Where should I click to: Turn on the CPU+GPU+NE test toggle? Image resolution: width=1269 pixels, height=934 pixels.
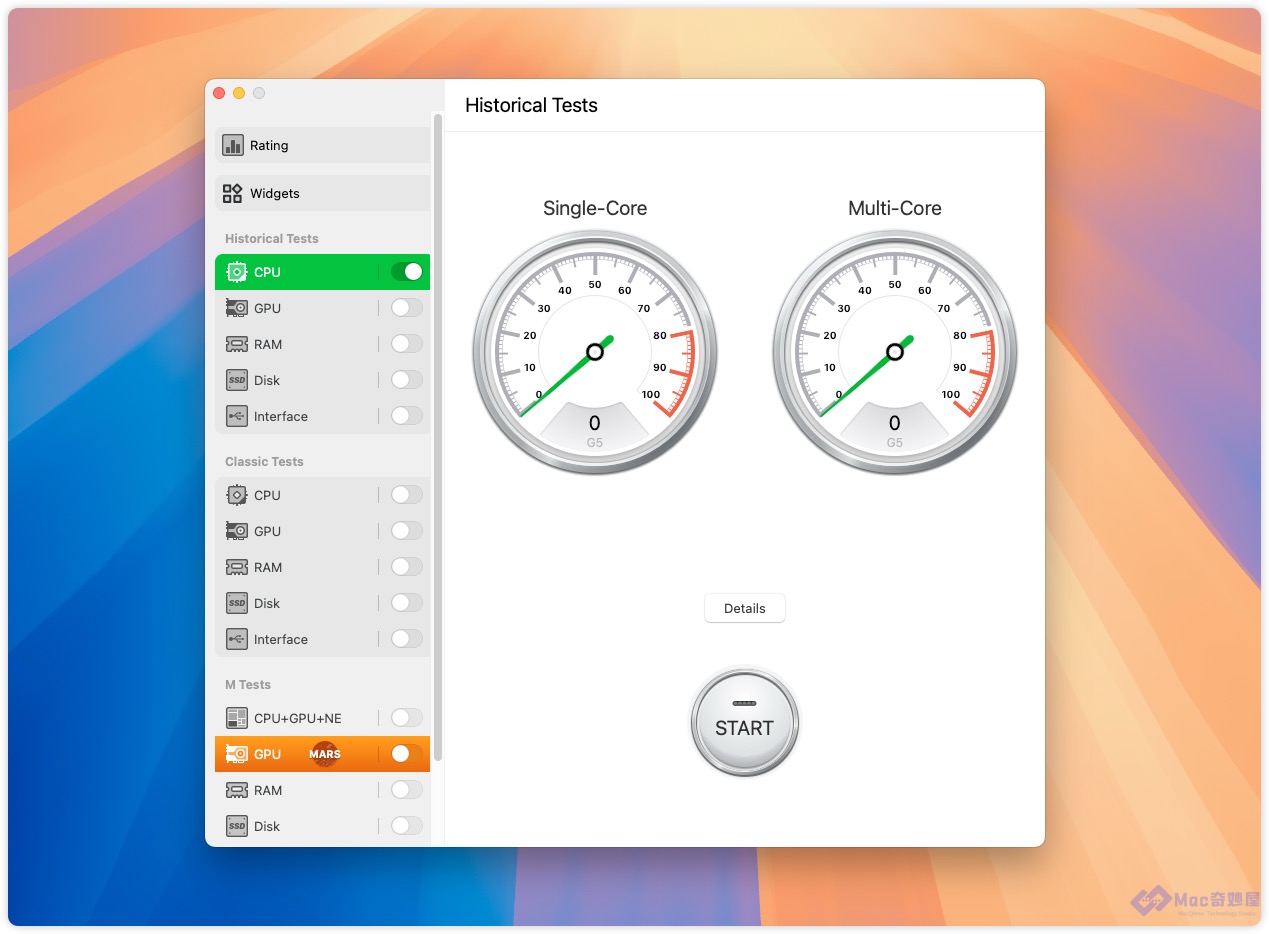point(407,718)
